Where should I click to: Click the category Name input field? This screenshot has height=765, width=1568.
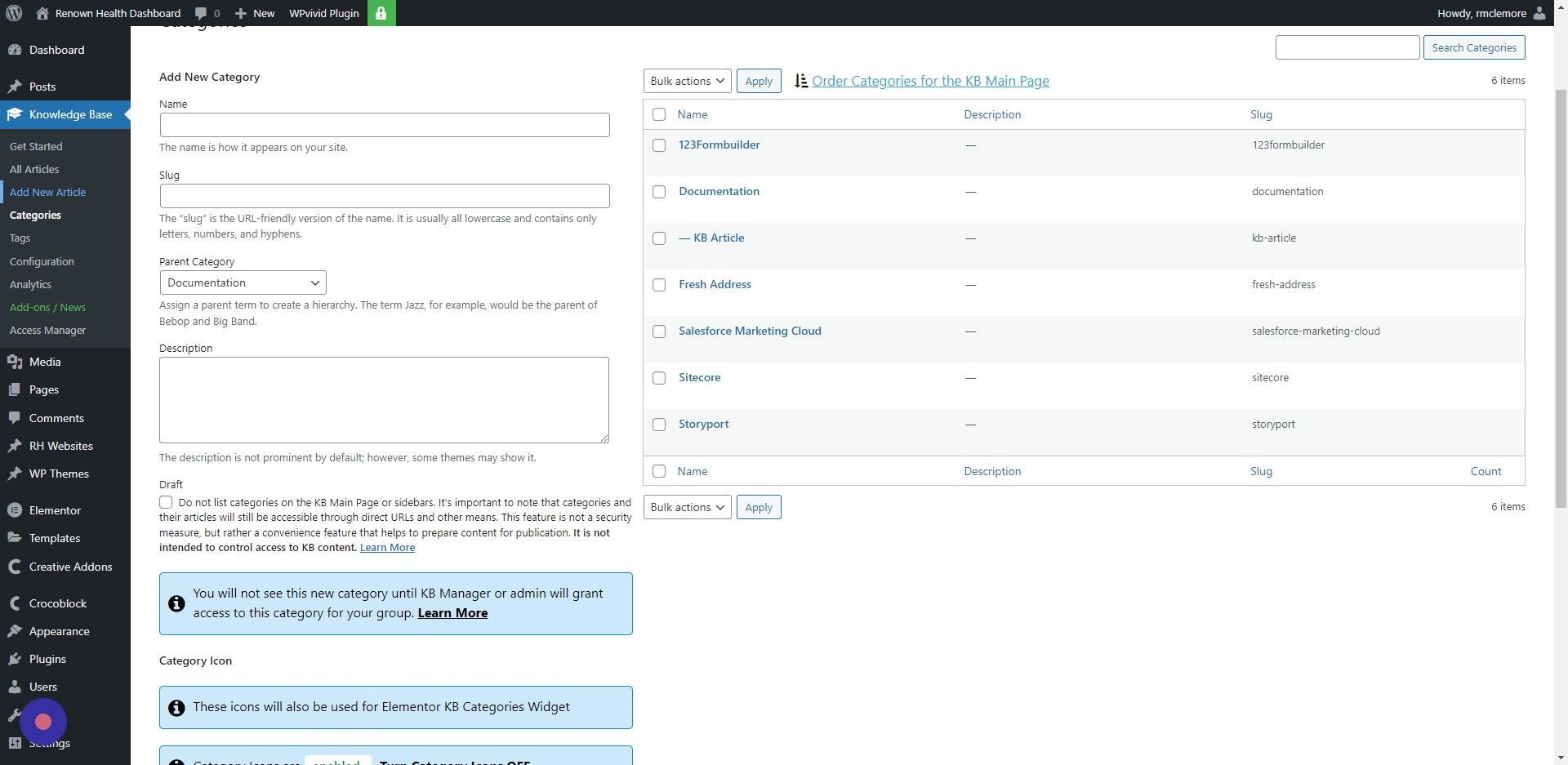[x=385, y=125]
